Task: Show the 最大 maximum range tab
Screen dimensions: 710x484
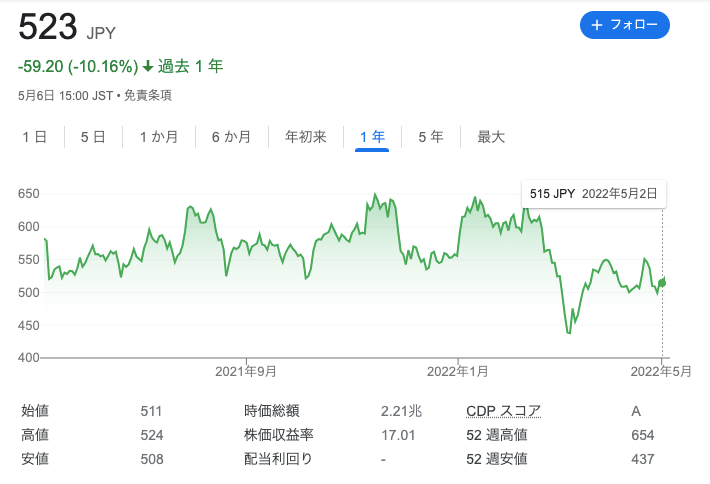Action: [x=491, y=137]
